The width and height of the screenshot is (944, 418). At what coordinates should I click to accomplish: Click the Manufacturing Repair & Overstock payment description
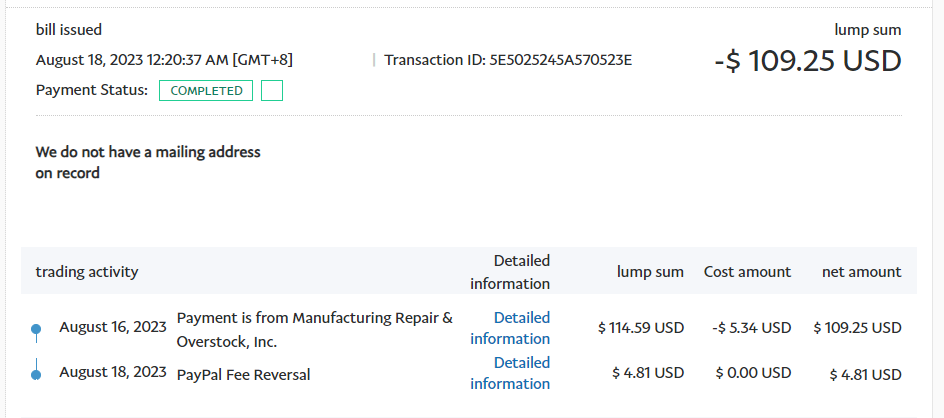point(314,329)
